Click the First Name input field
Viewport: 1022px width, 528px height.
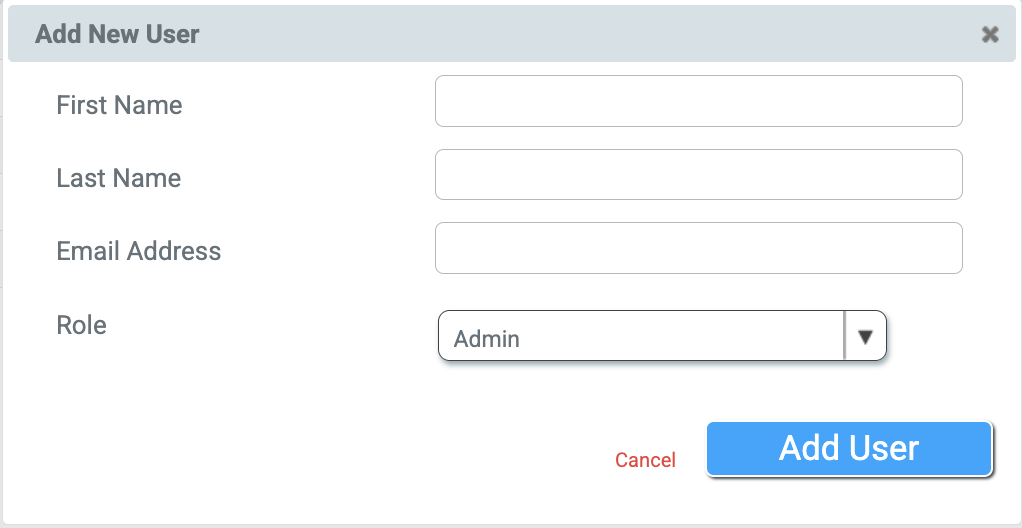pyautogui.click(x=698, y=101)
